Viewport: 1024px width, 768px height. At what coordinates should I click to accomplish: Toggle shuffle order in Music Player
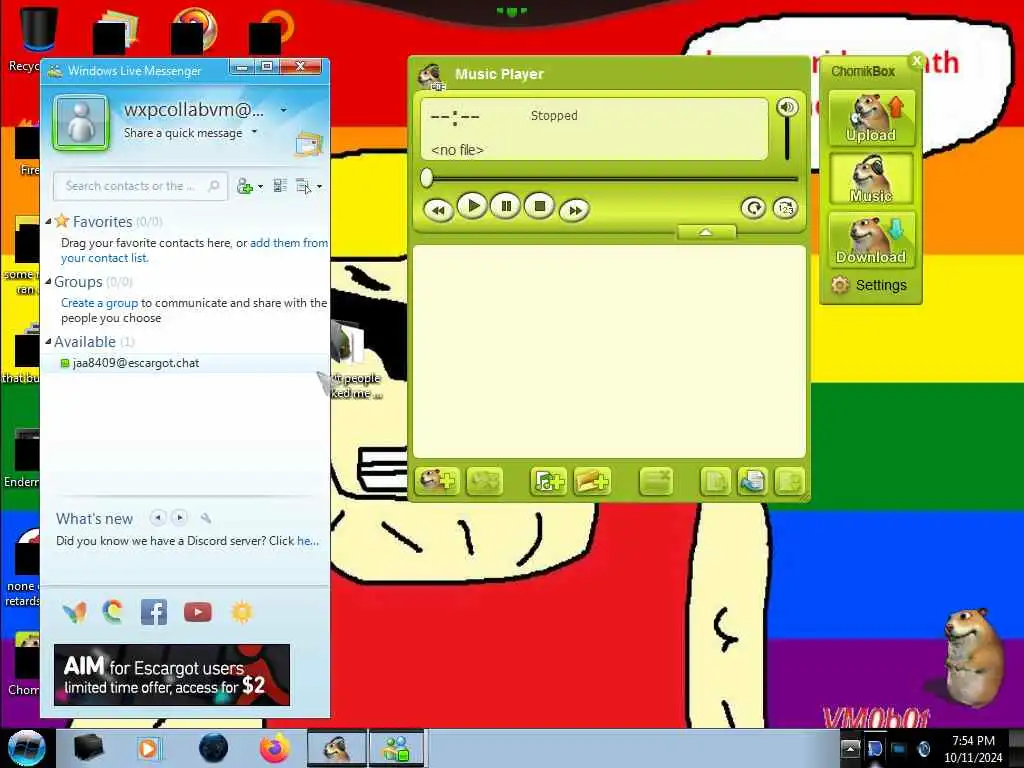pos(785,208)
